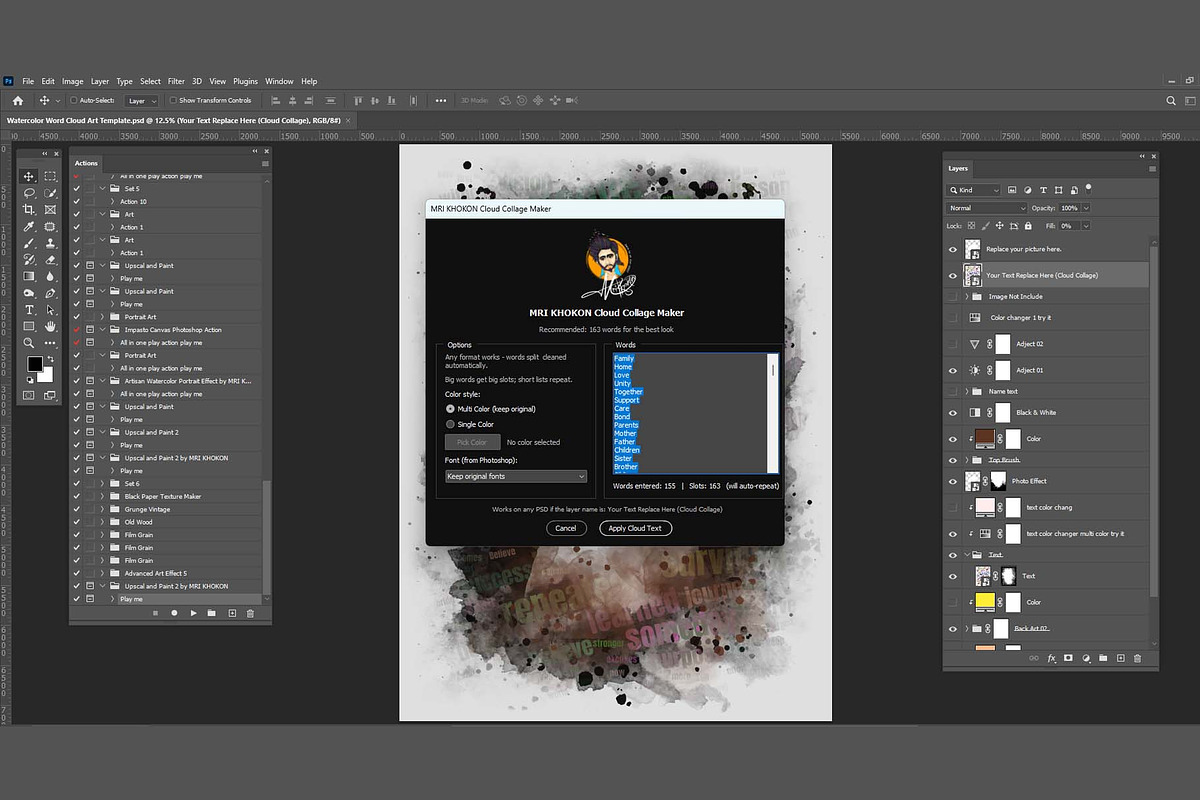The height and width of the screenshot is (800, 1200).
Task: Select the Pen tool
Action: [x=50, y=293]
